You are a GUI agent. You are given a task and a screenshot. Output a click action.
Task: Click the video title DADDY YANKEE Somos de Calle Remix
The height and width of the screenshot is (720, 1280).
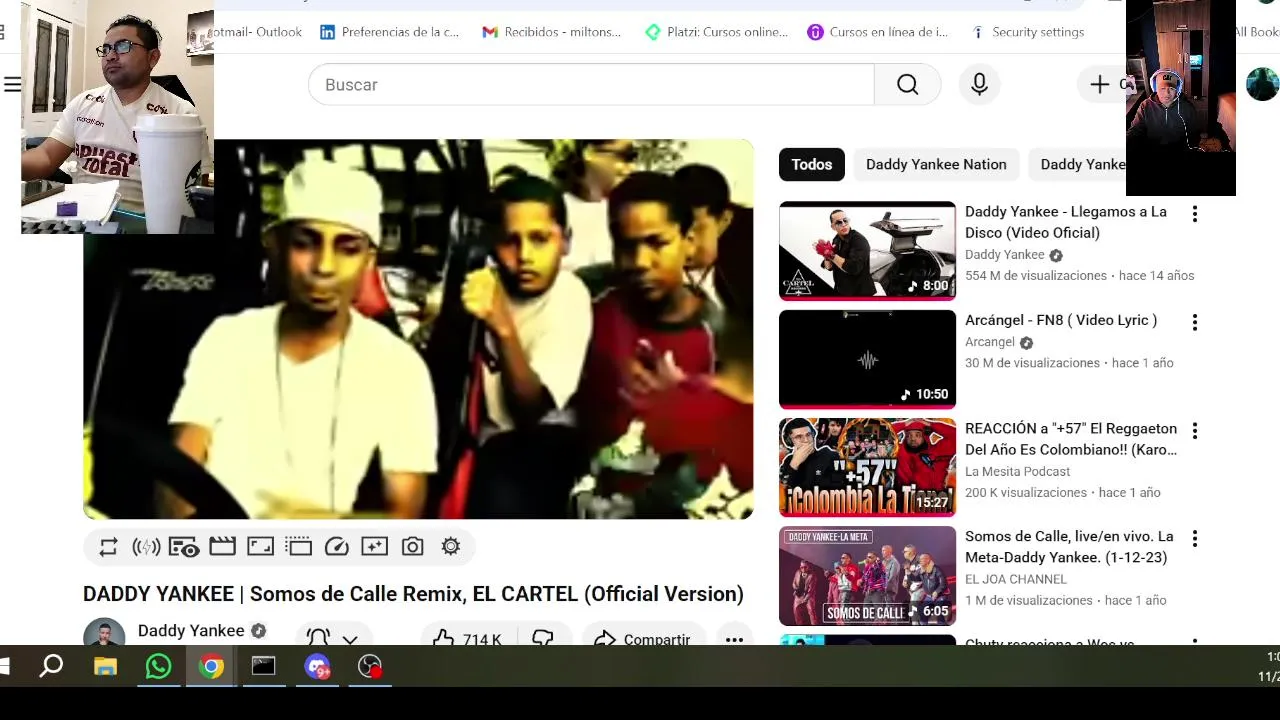tap(413, 594)
